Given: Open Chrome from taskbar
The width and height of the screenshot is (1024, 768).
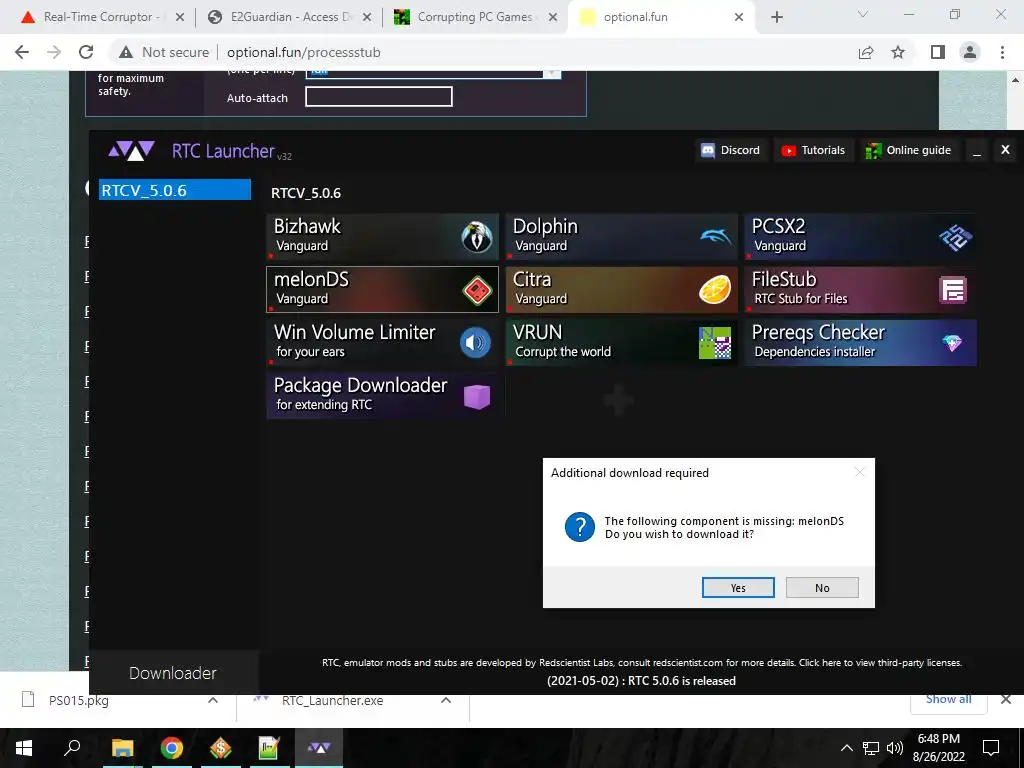Looking at the screenshot, I should [172, 748].
